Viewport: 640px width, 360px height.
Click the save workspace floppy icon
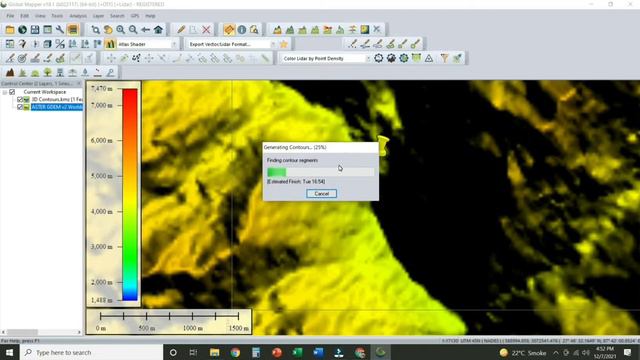tap(35, 29)
